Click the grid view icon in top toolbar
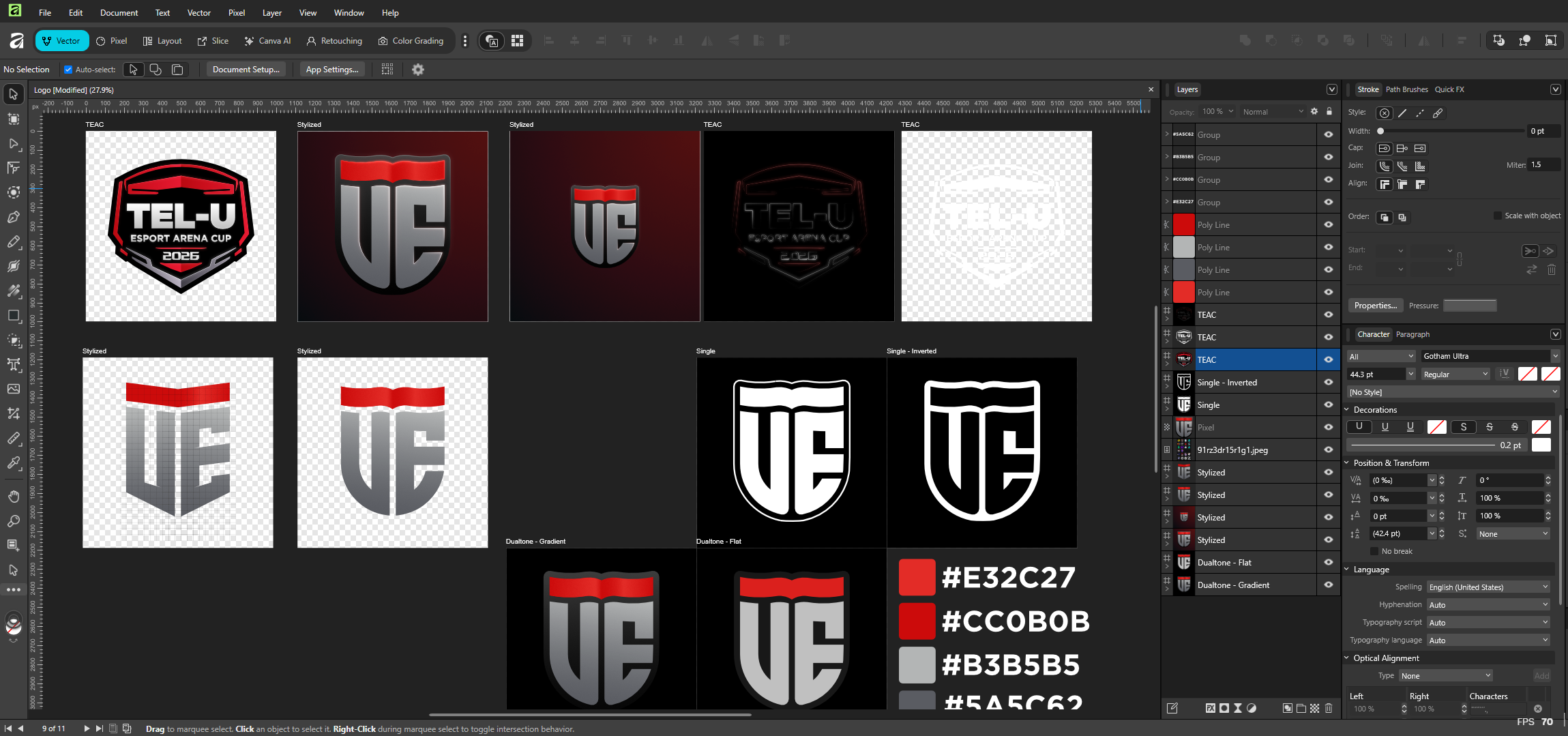The image size is (1568, 736). coord(518,41)
